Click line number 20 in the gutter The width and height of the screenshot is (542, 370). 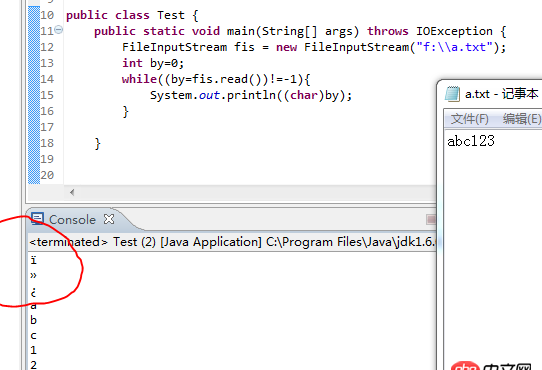(x=47, y=175)
